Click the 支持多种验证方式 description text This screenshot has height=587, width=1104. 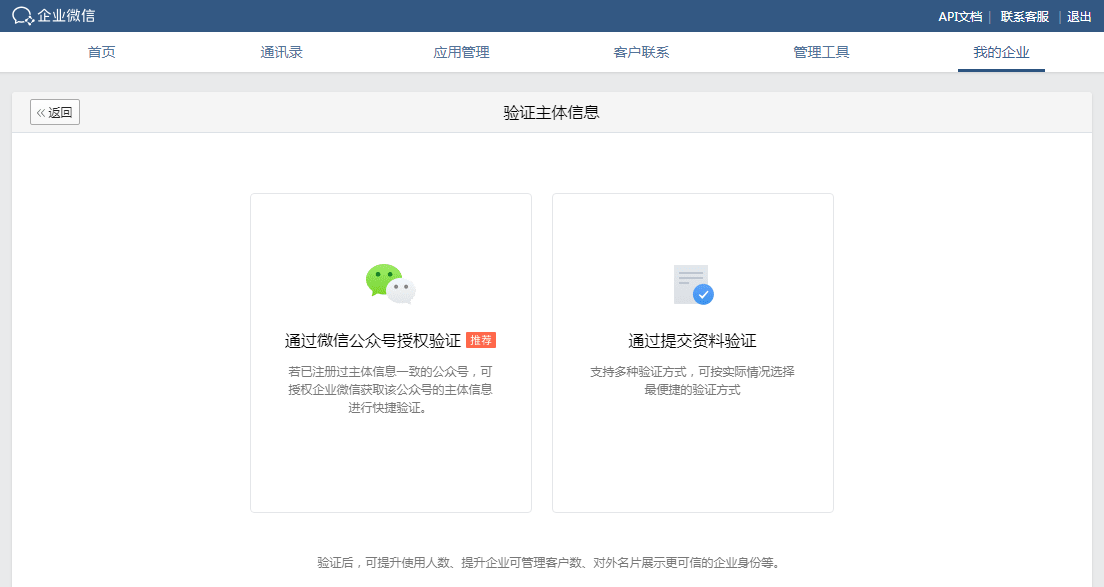[x=692, y=381]
